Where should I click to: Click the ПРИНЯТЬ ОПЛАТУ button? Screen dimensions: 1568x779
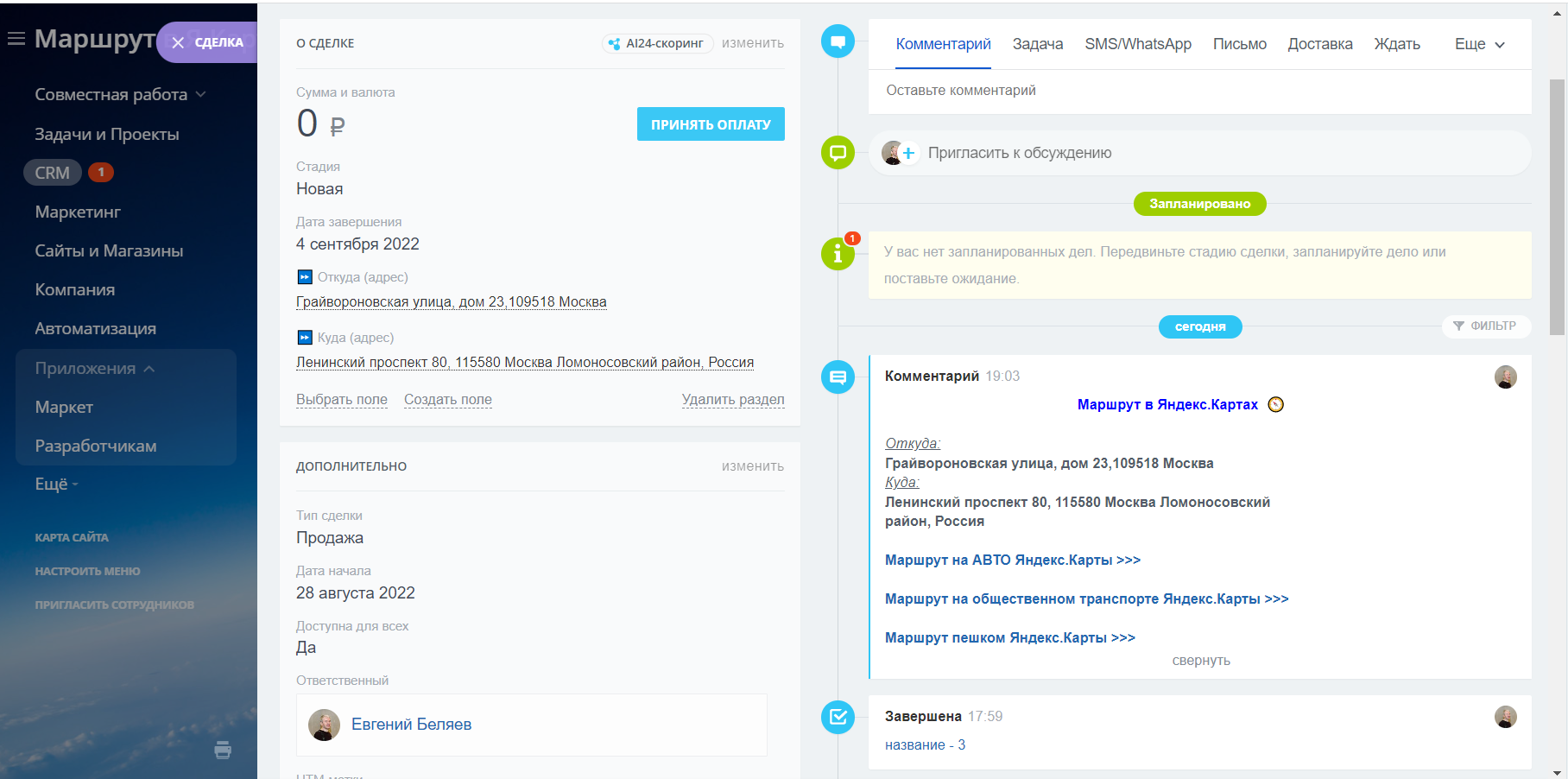pos(711,124)
